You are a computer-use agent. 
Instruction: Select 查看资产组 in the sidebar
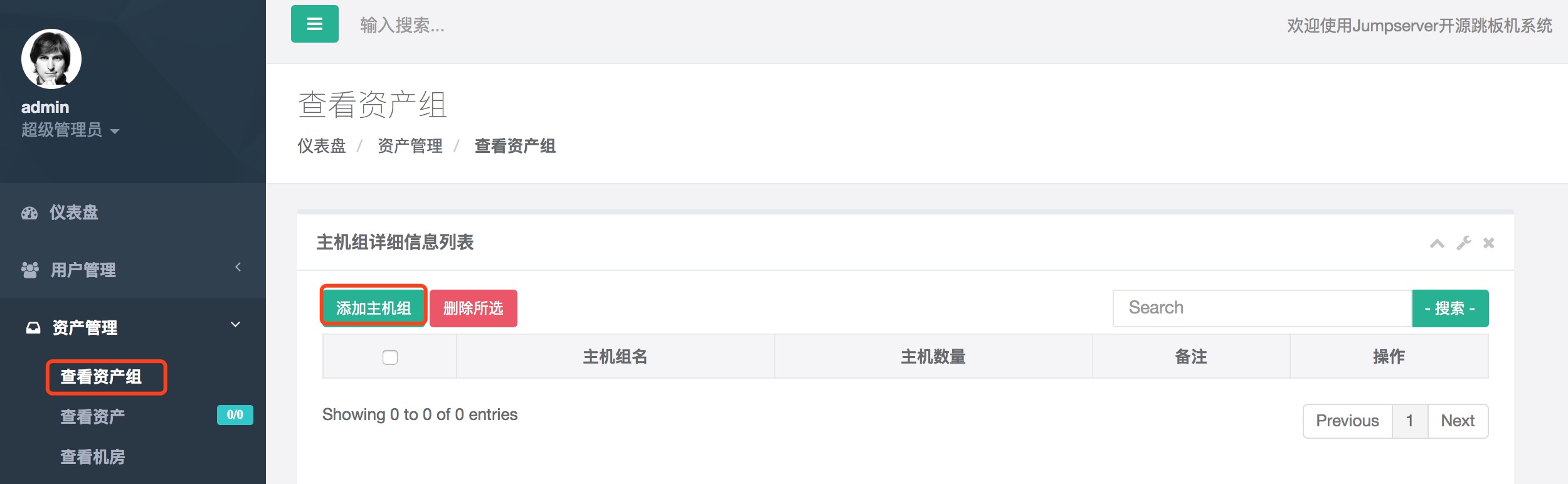[x=101, y=377]
